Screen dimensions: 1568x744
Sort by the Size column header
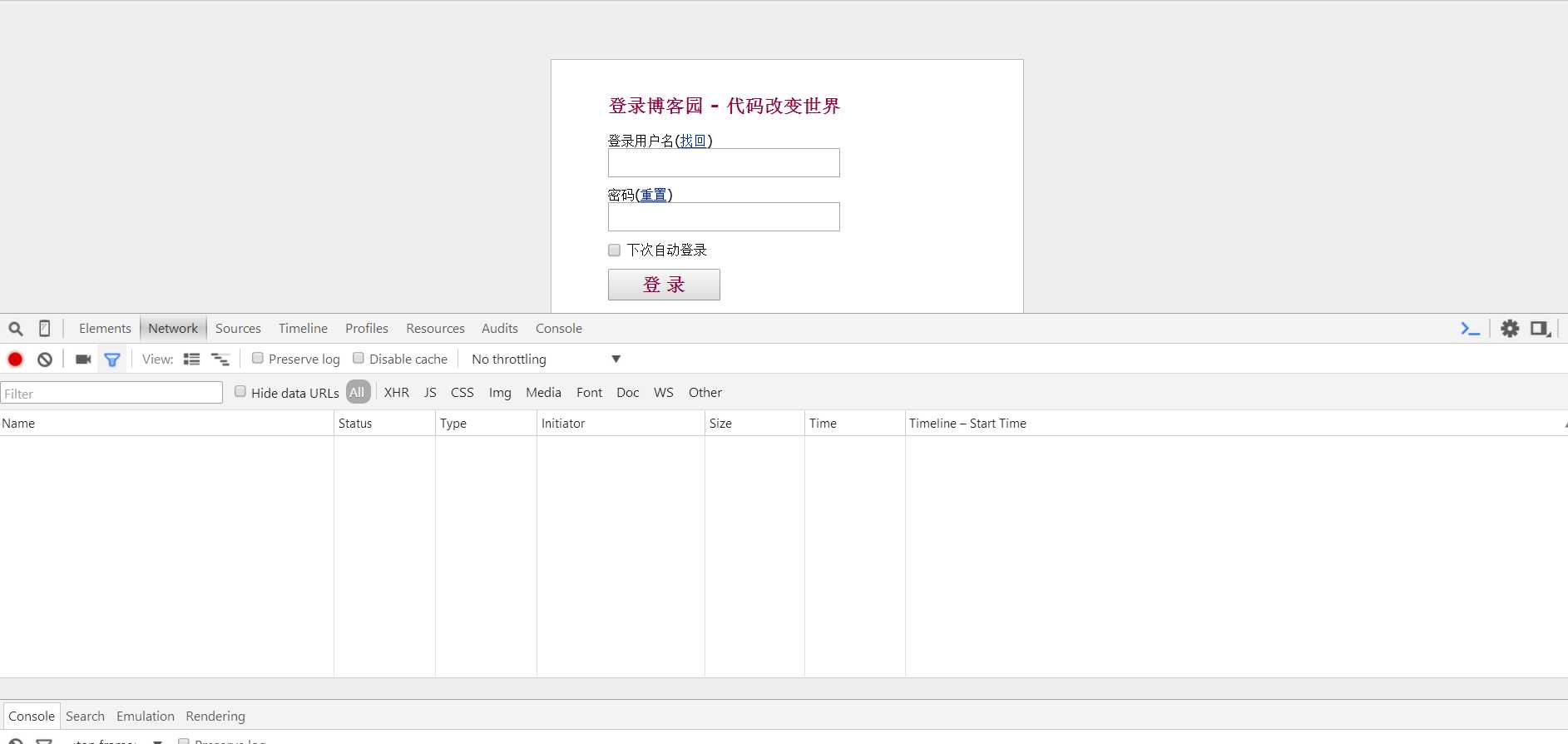pos(754,424)
